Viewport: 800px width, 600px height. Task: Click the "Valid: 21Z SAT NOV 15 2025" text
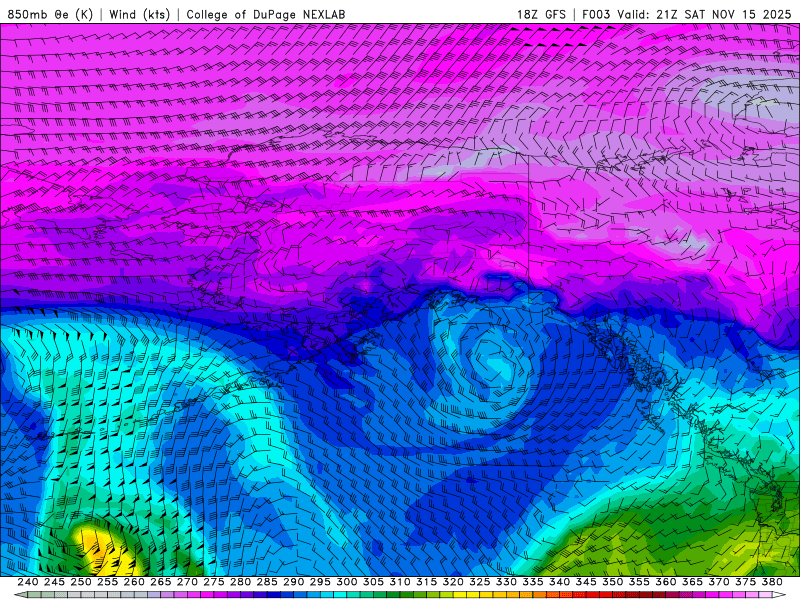click(x=704, y=14)
